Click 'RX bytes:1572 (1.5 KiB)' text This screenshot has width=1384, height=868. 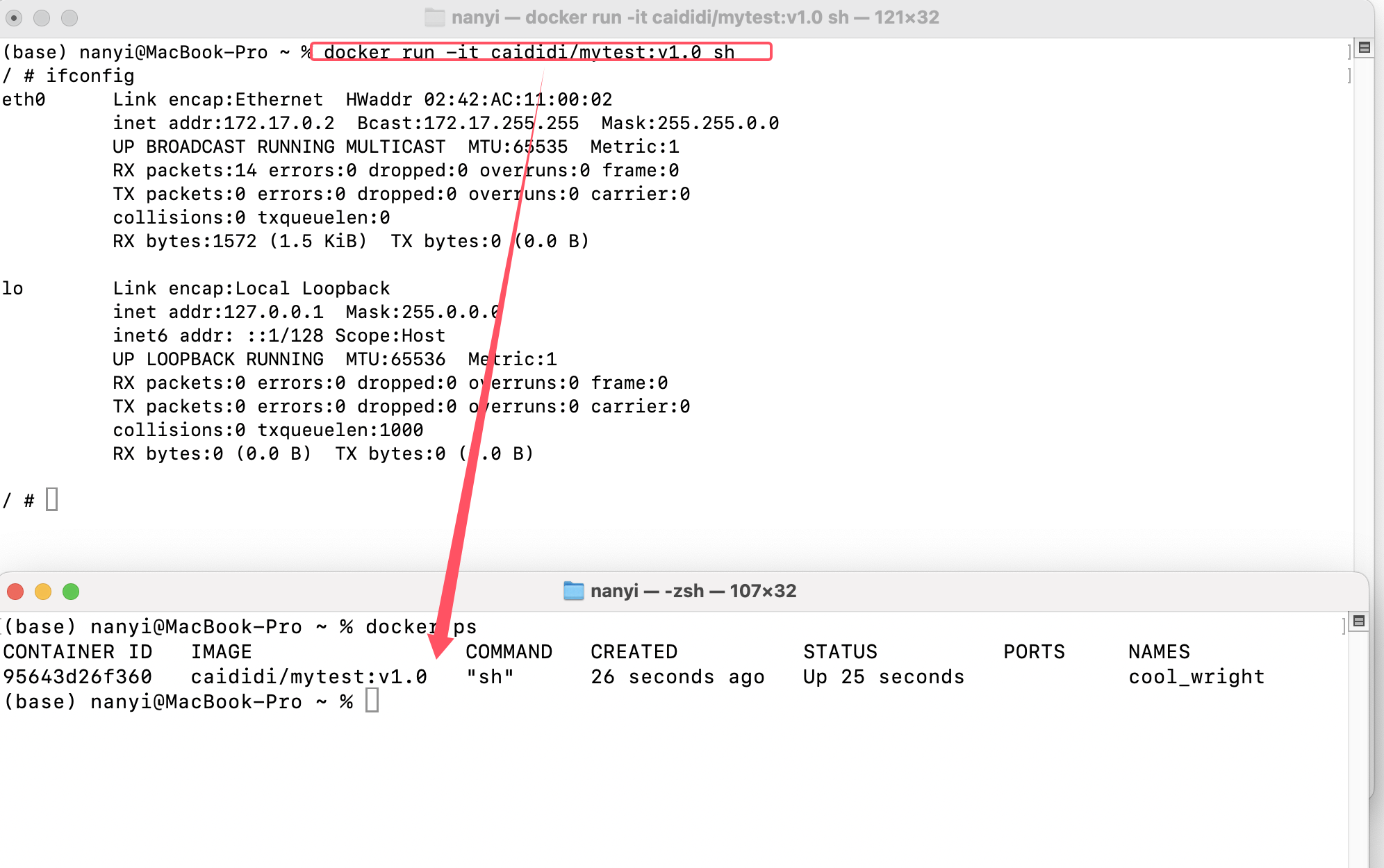(x=240, y=241)
